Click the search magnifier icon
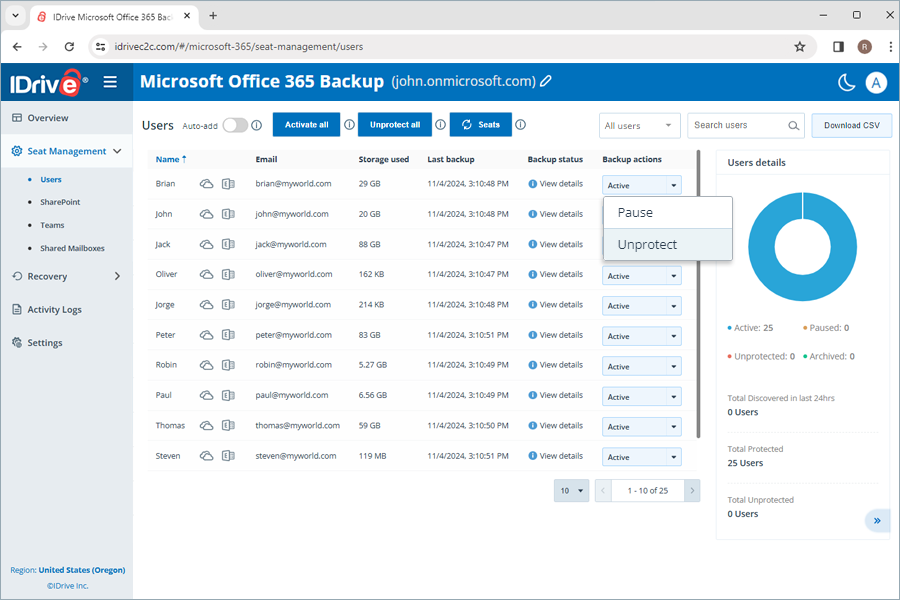 coord(794,126)
